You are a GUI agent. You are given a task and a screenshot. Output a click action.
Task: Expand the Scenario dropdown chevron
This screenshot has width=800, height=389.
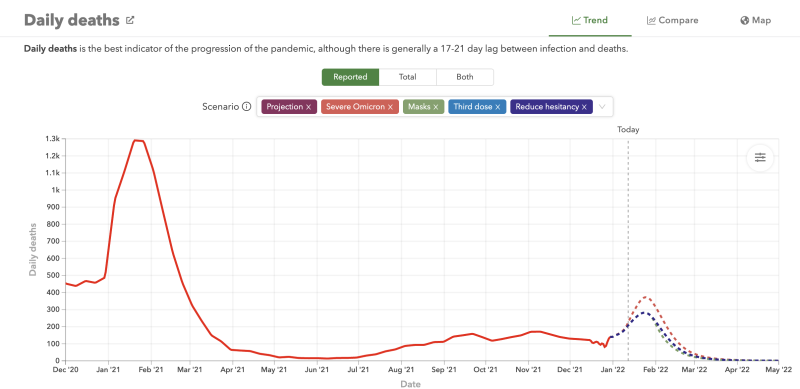click(x=602, y=107)
